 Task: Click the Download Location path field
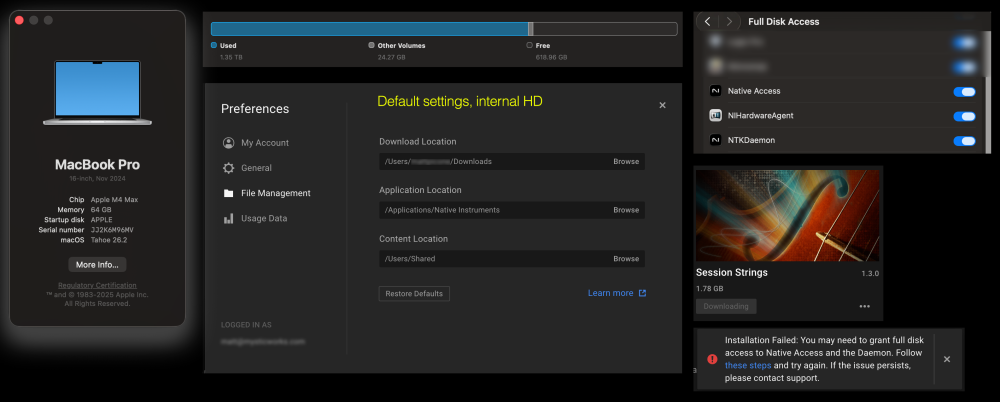[x=511, y=161]
